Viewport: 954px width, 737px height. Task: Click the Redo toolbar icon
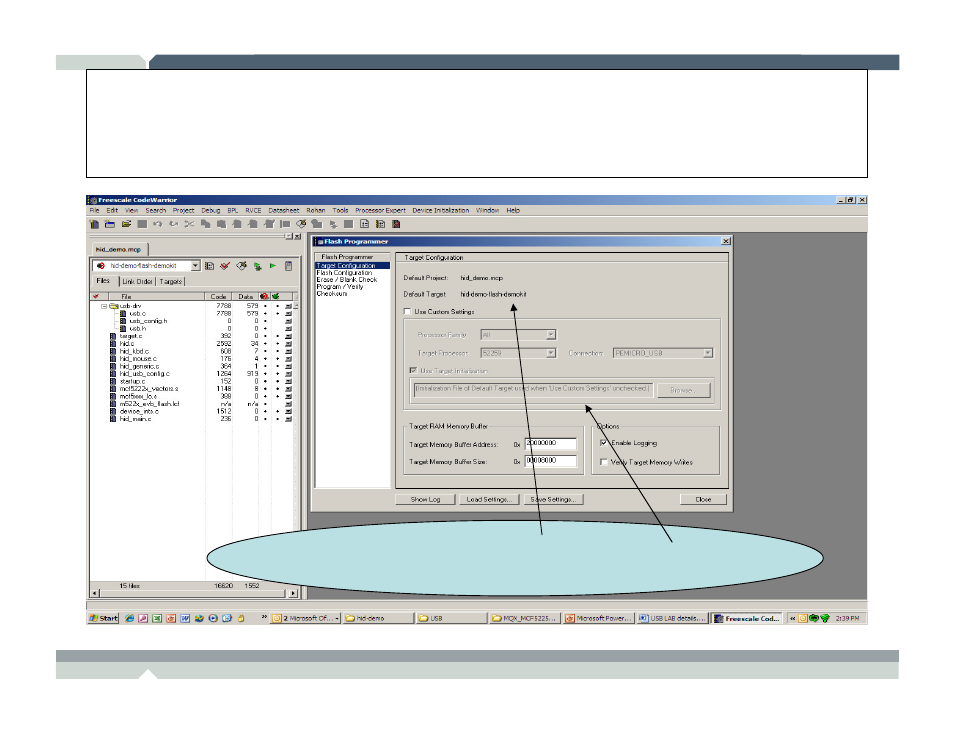click(x=173, y=224)
